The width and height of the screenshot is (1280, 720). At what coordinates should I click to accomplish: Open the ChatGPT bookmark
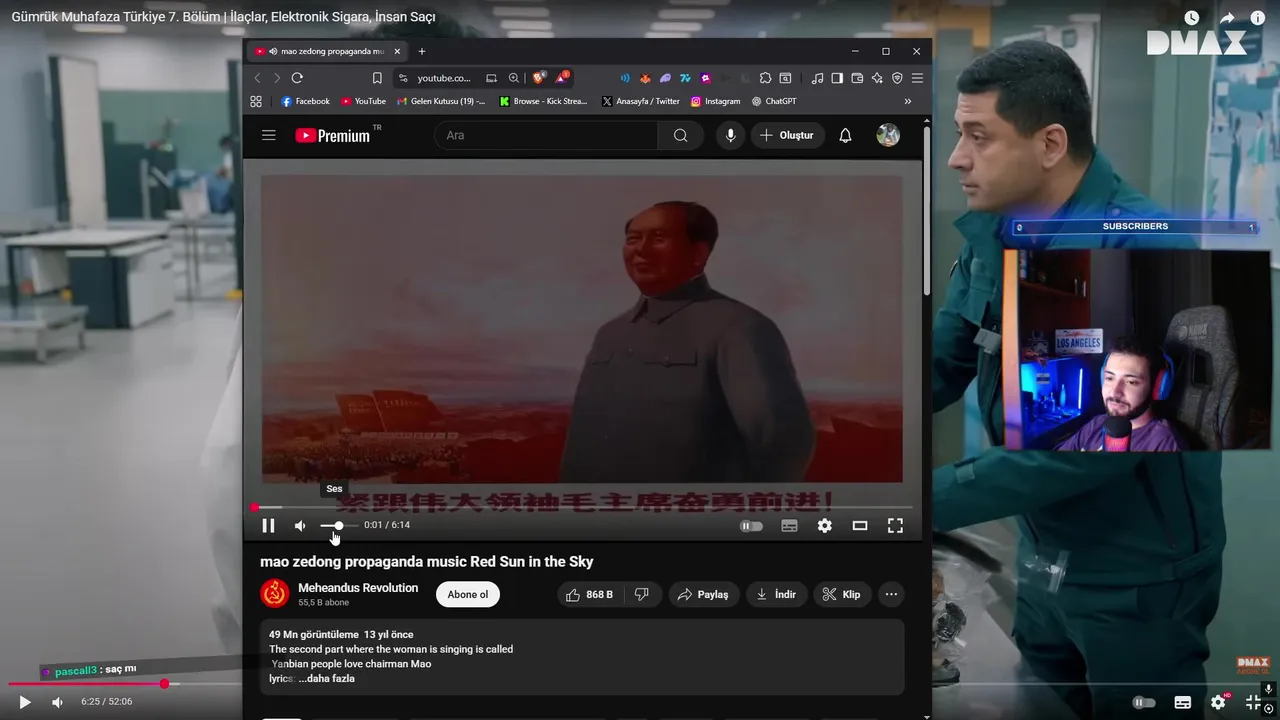(774, 101)
